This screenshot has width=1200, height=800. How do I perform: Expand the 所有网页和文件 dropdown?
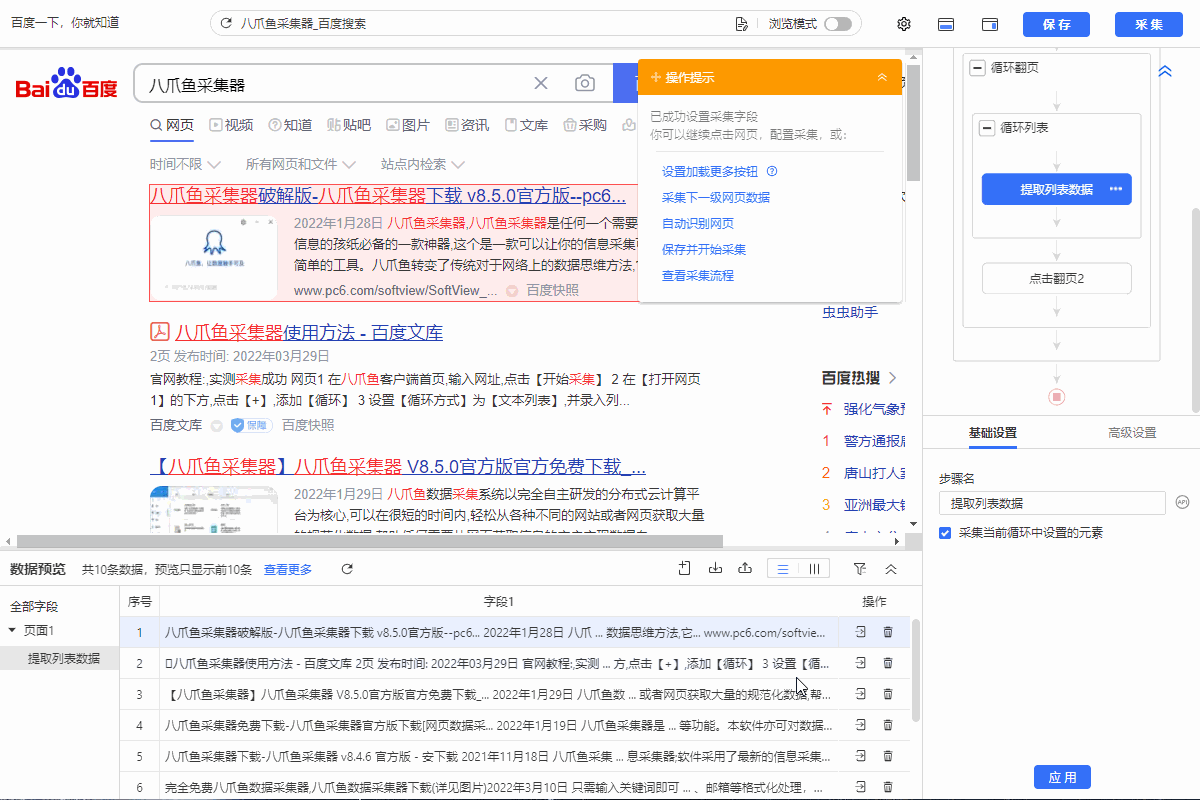300,164
